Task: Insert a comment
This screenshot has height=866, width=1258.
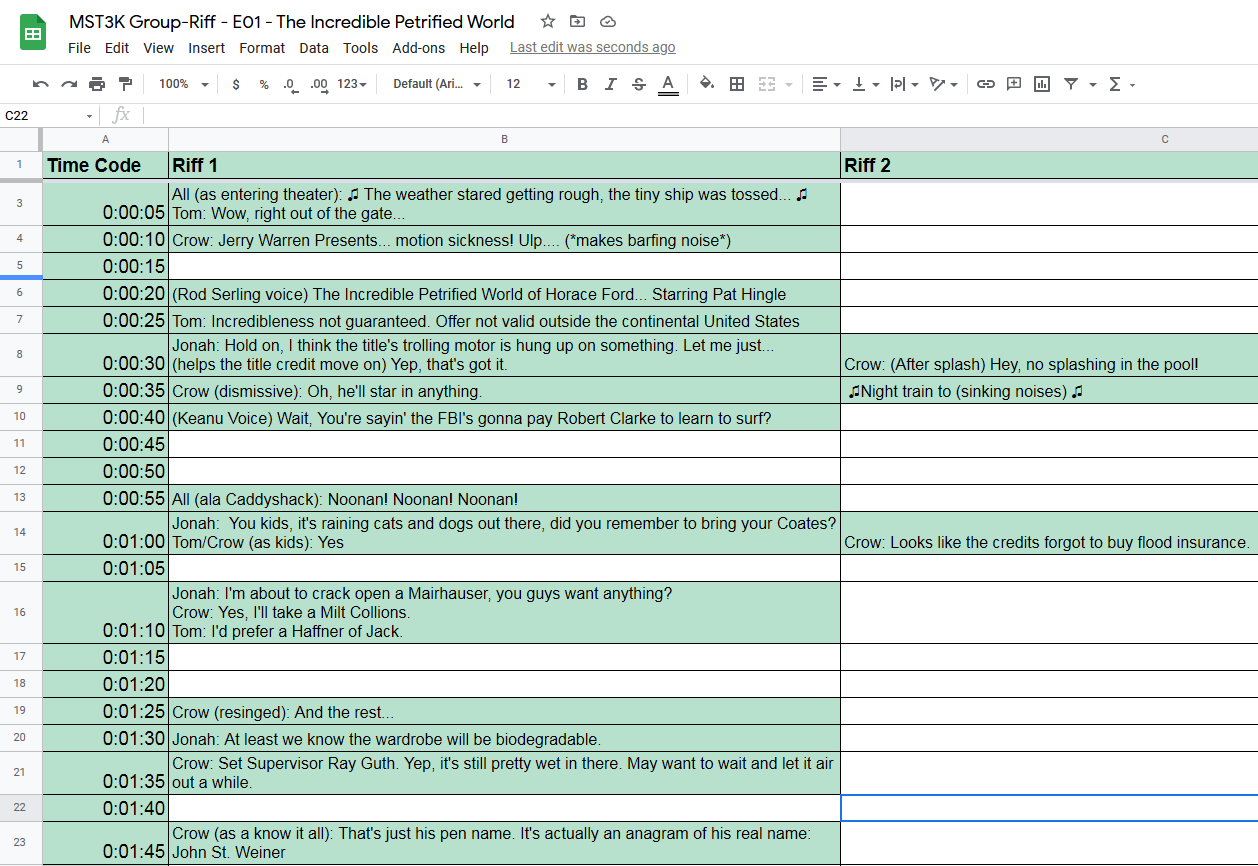Action: 1014,84
